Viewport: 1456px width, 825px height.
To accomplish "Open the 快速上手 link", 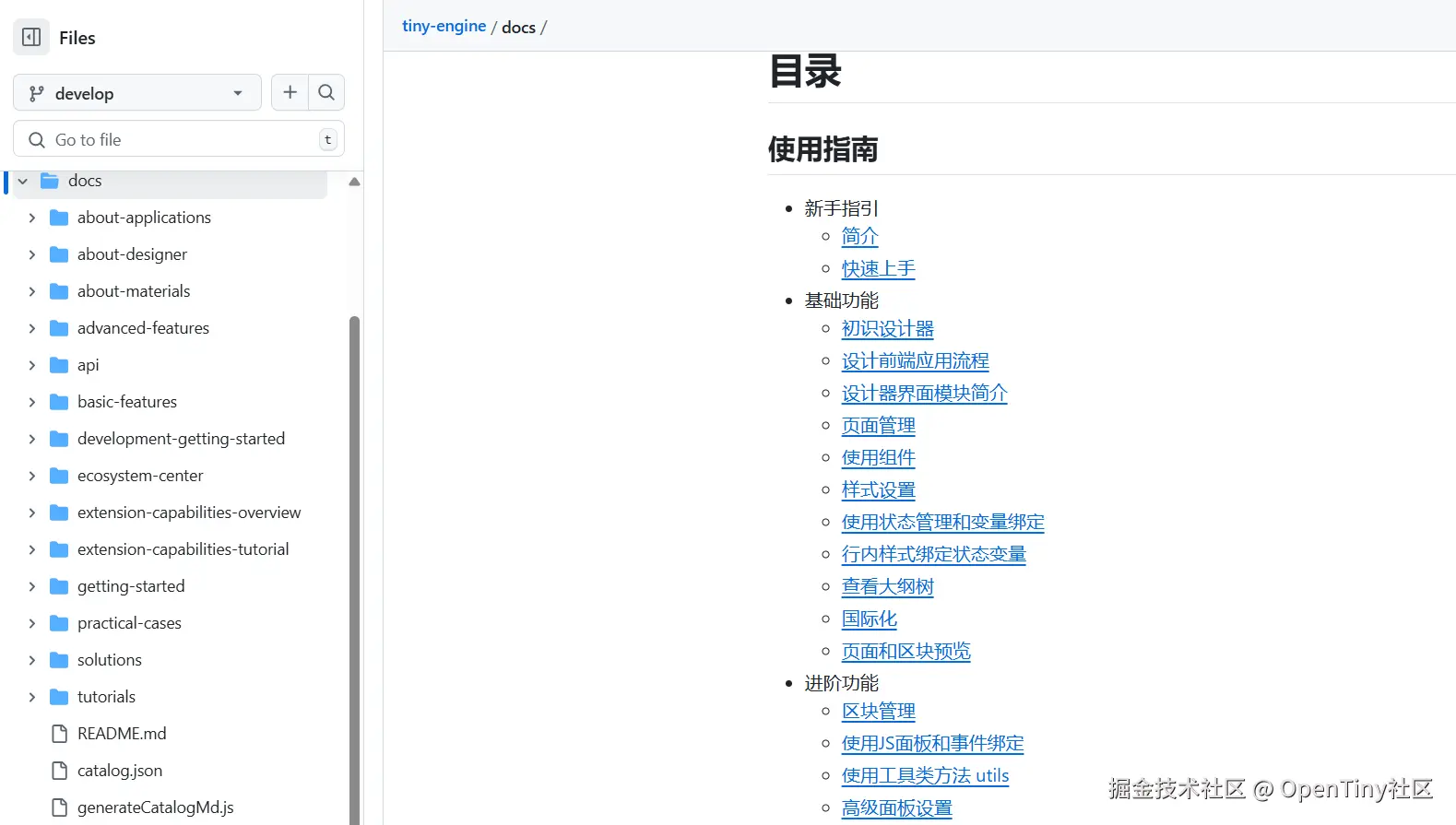I will pyautogui.click(x=878, y=268).
